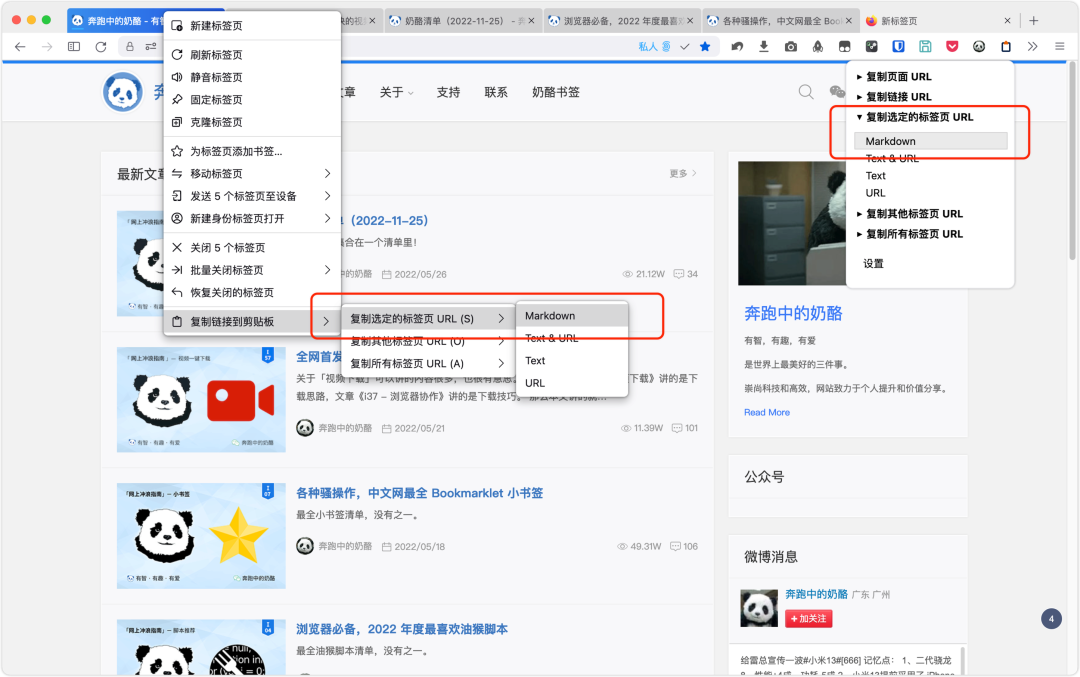Click the clipboard copy URL extension icon

[x=1006, y=47]
